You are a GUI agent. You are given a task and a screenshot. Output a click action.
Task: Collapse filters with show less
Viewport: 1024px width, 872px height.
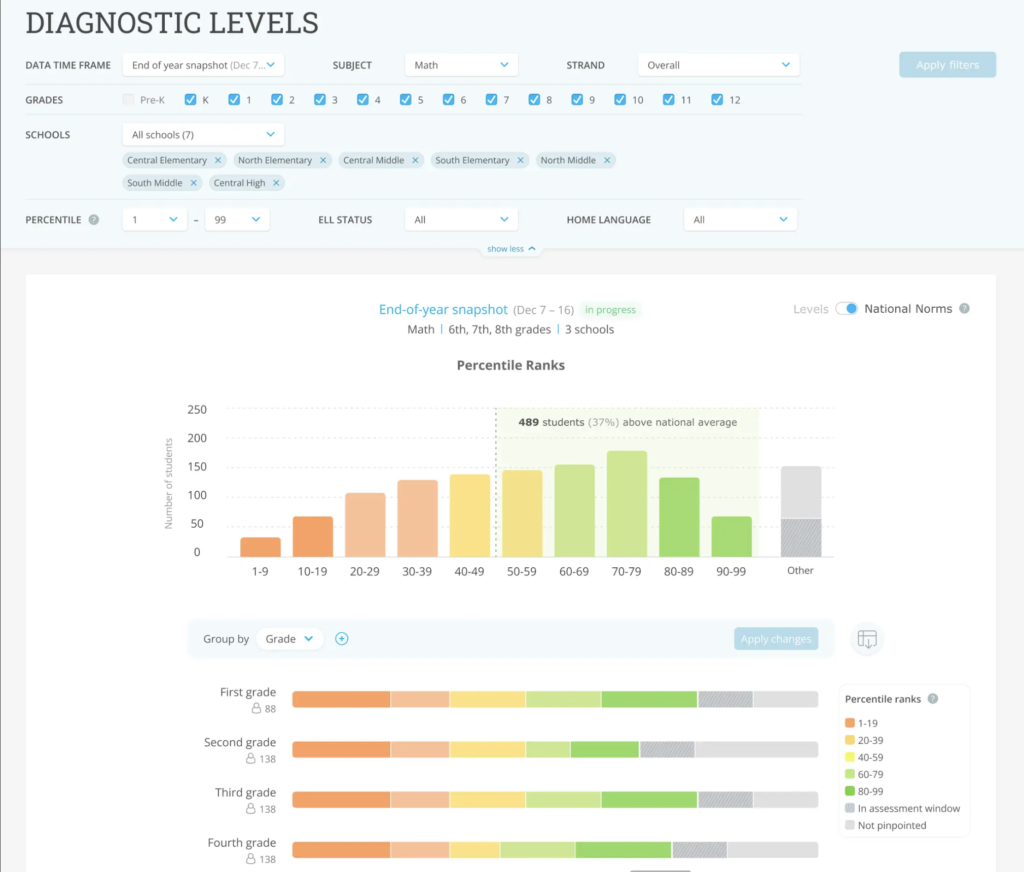click(x=511, y=249)
